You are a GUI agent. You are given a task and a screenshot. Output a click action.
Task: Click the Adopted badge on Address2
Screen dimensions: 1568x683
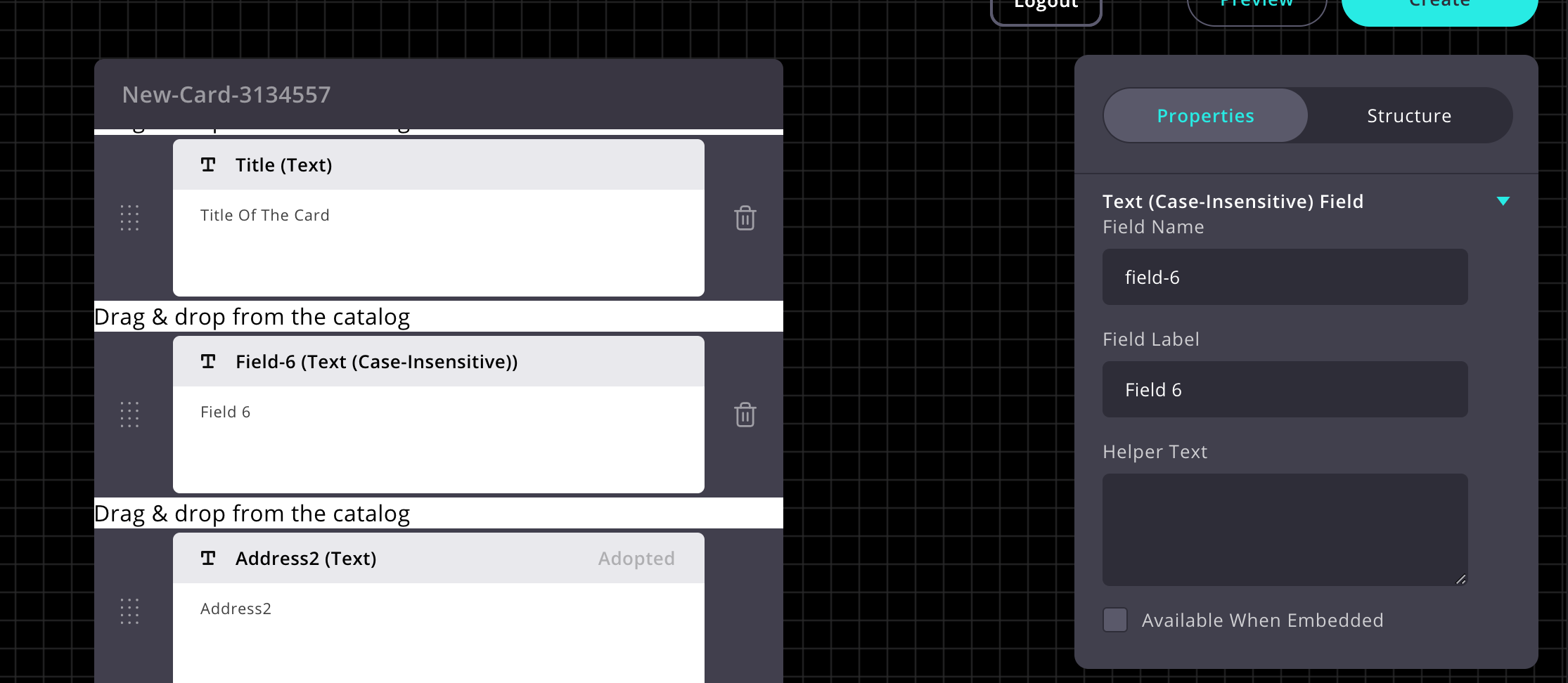636,558
